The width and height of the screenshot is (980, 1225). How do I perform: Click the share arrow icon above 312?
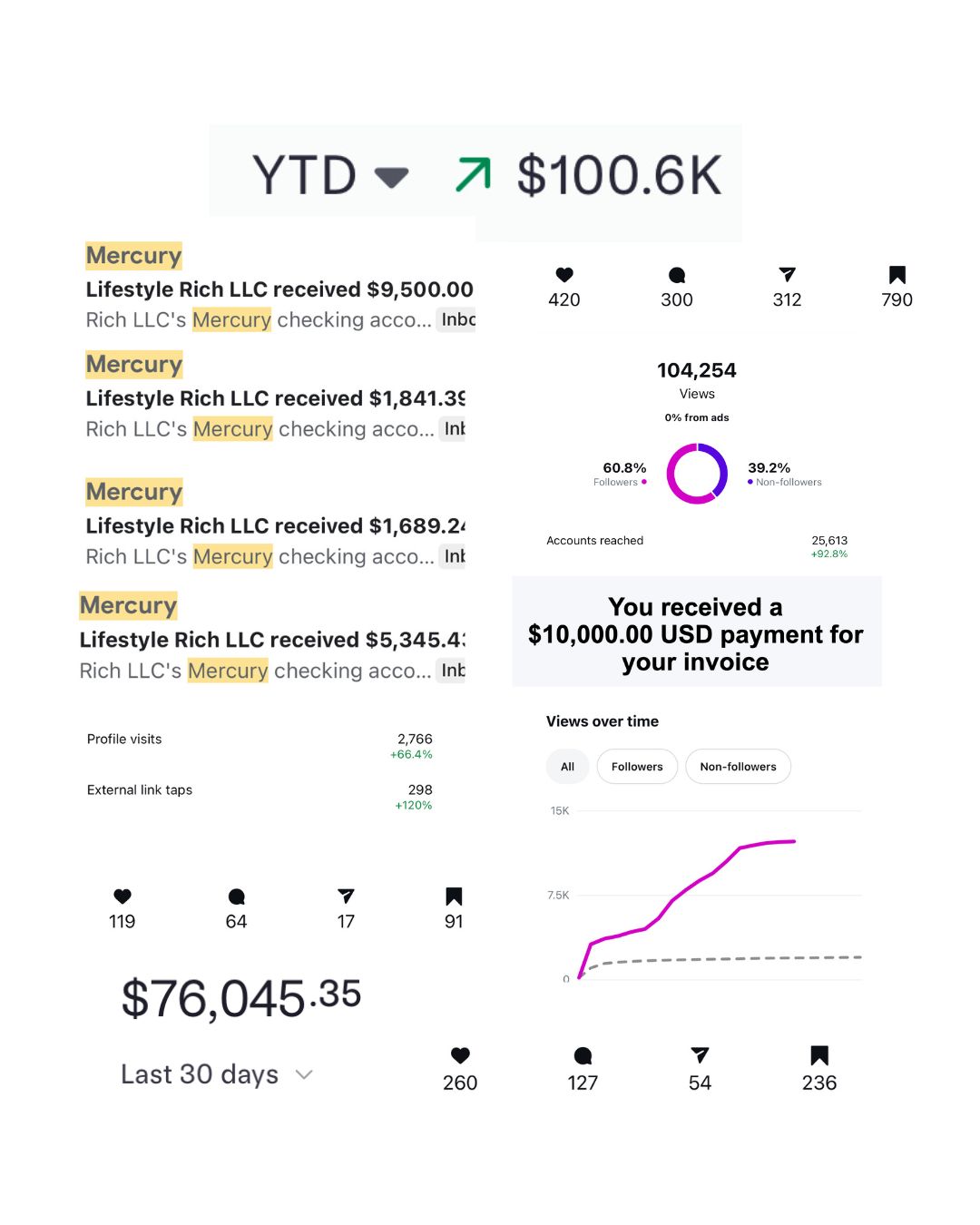(787, 274)
